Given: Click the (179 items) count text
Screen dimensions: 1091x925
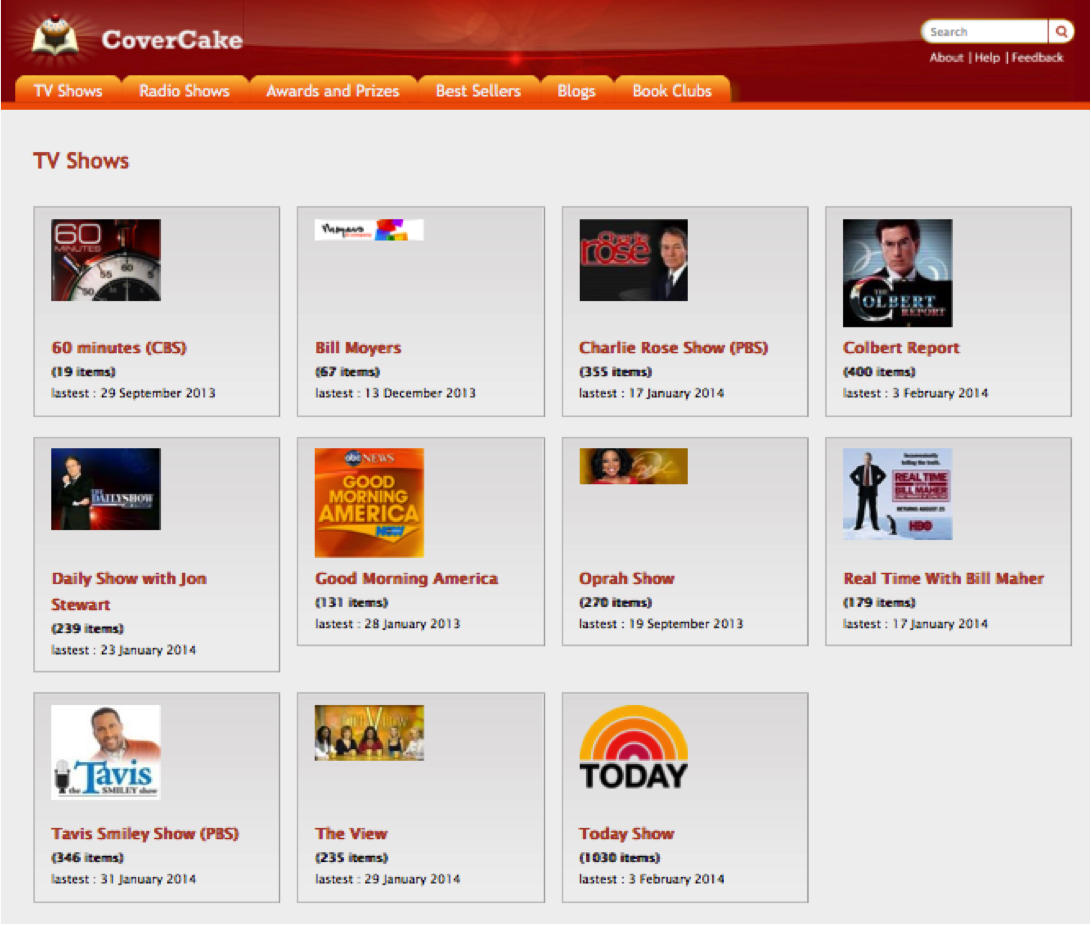Looking at the screenshot, I should [x=879, y=602].
